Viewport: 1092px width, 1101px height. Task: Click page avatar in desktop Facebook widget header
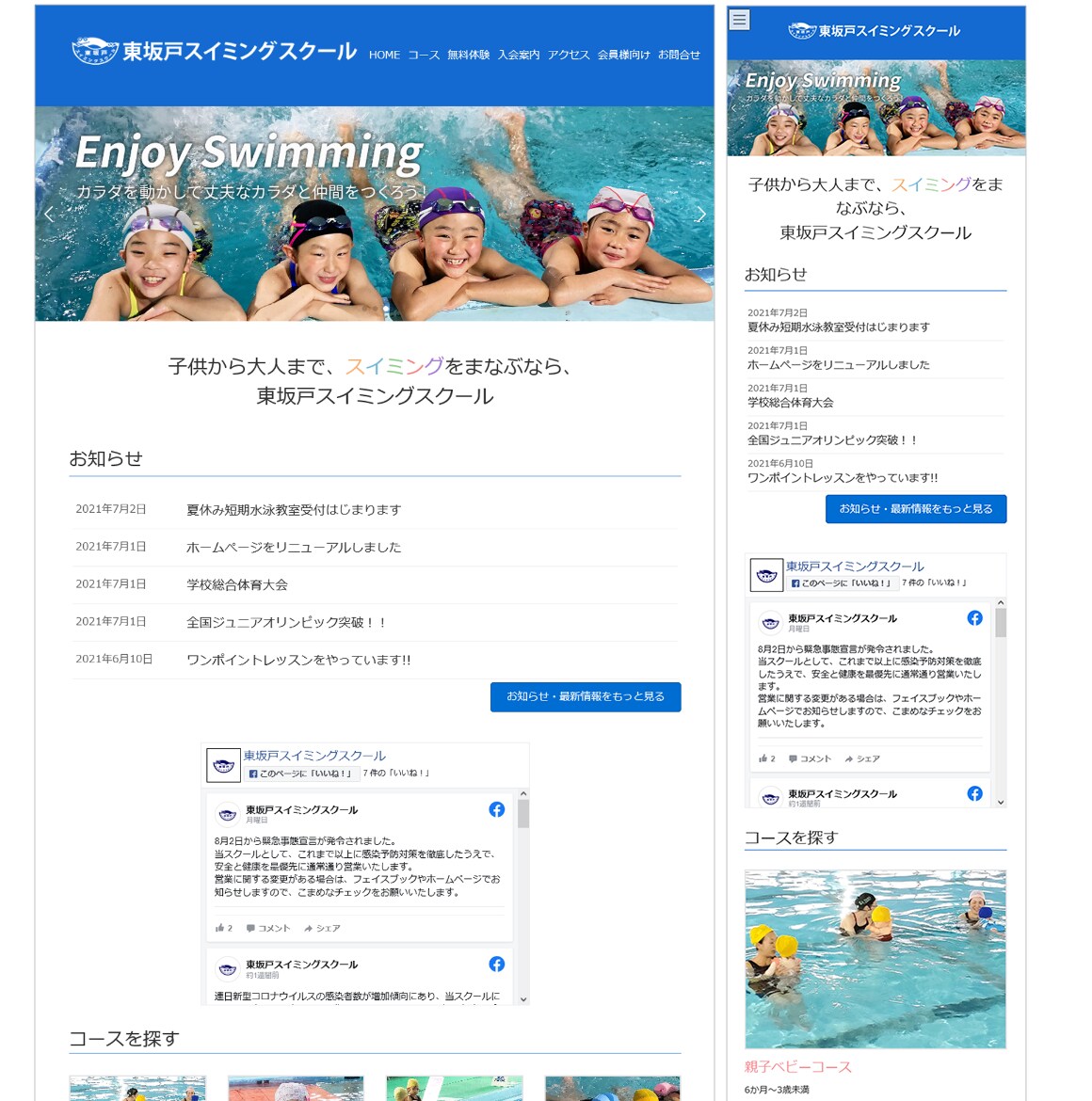click(x=223, y=765)
